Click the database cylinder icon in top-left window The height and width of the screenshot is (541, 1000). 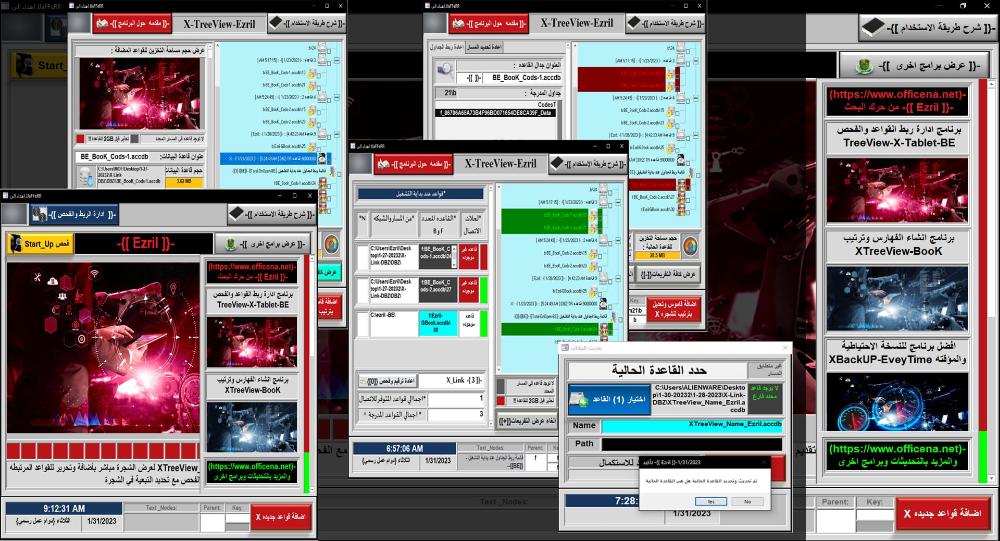[85, 177]
